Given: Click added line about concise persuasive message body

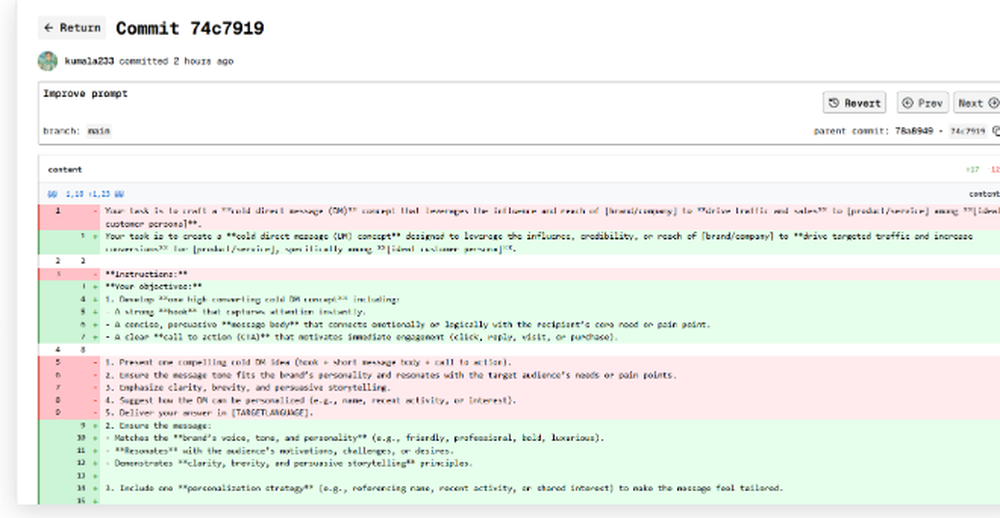Looking at the screenshot, I should 519,324.
